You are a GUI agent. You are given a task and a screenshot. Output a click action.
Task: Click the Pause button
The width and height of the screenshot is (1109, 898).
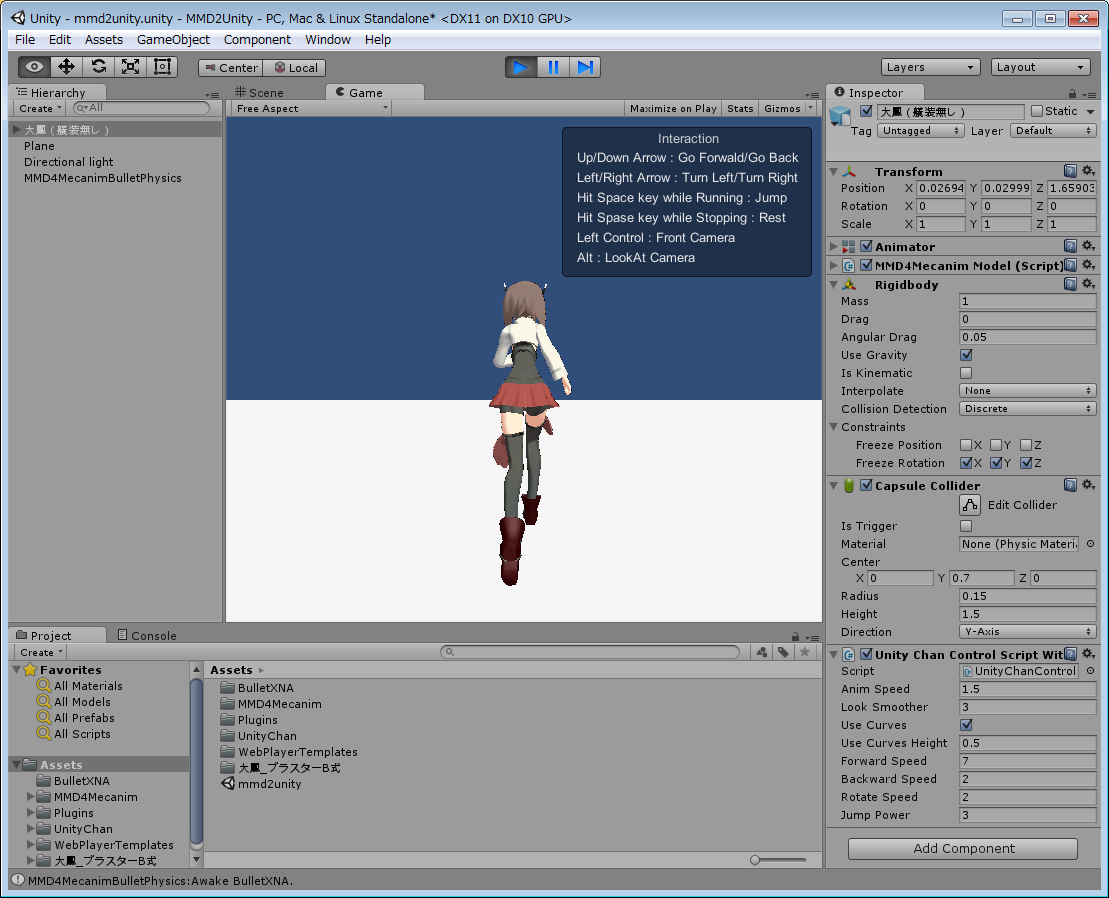[x=553, y=67]
